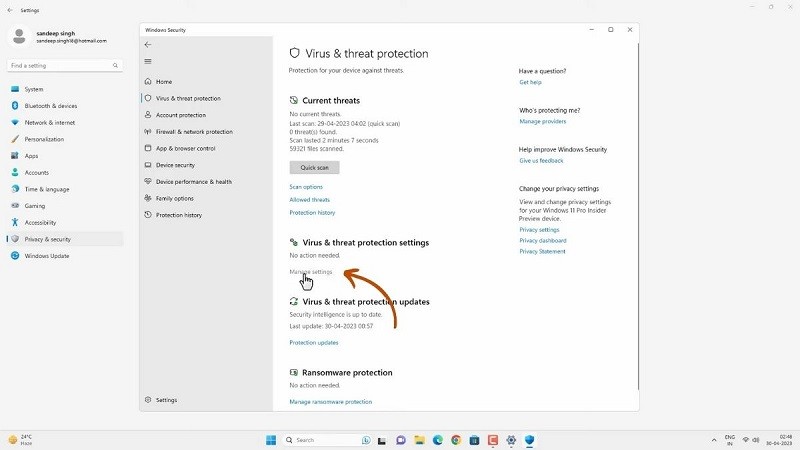800x450 pixels.
Task: Click the Quick scan button
Action: point(314,167)
